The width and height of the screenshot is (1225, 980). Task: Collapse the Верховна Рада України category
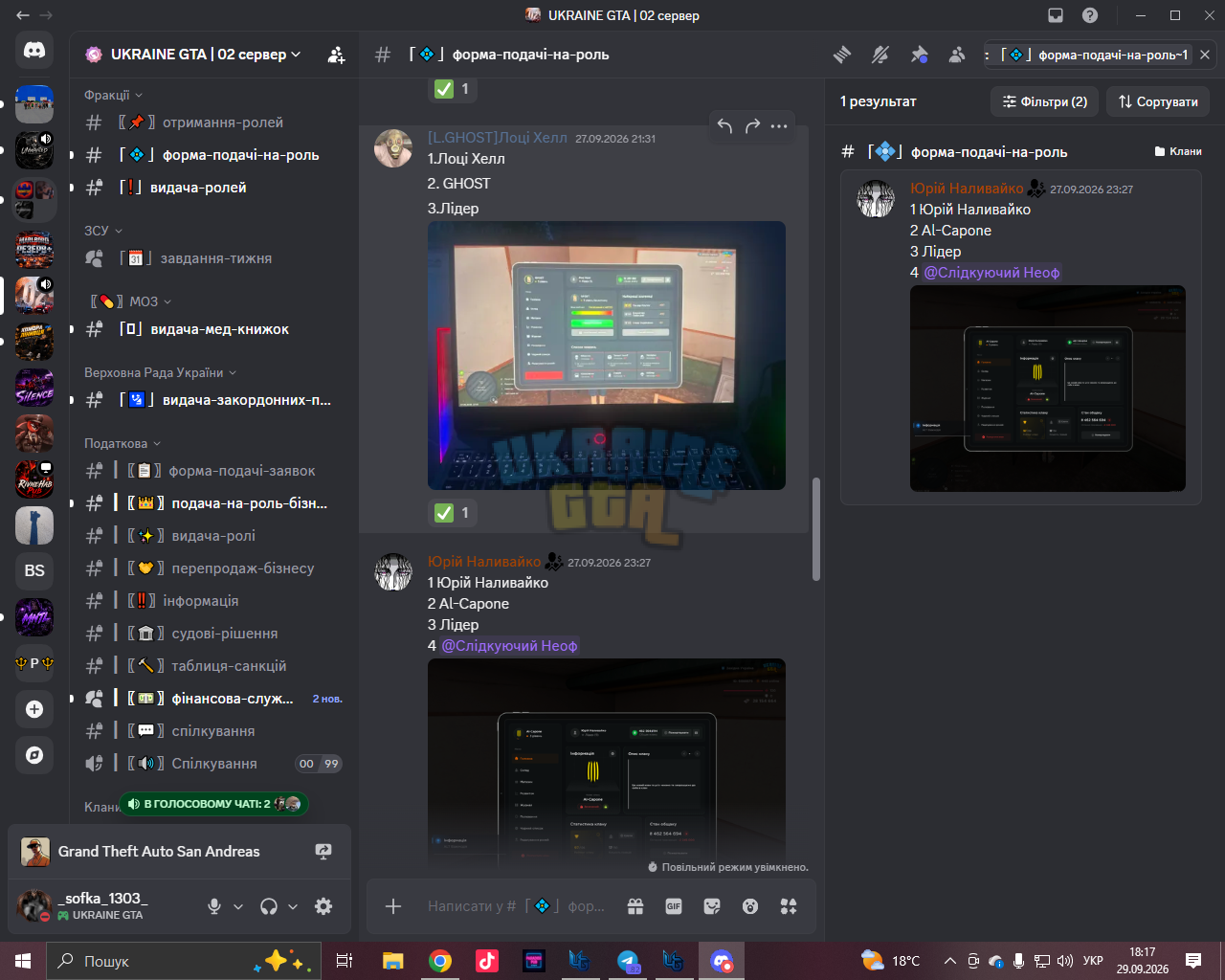tap(160, 372)
